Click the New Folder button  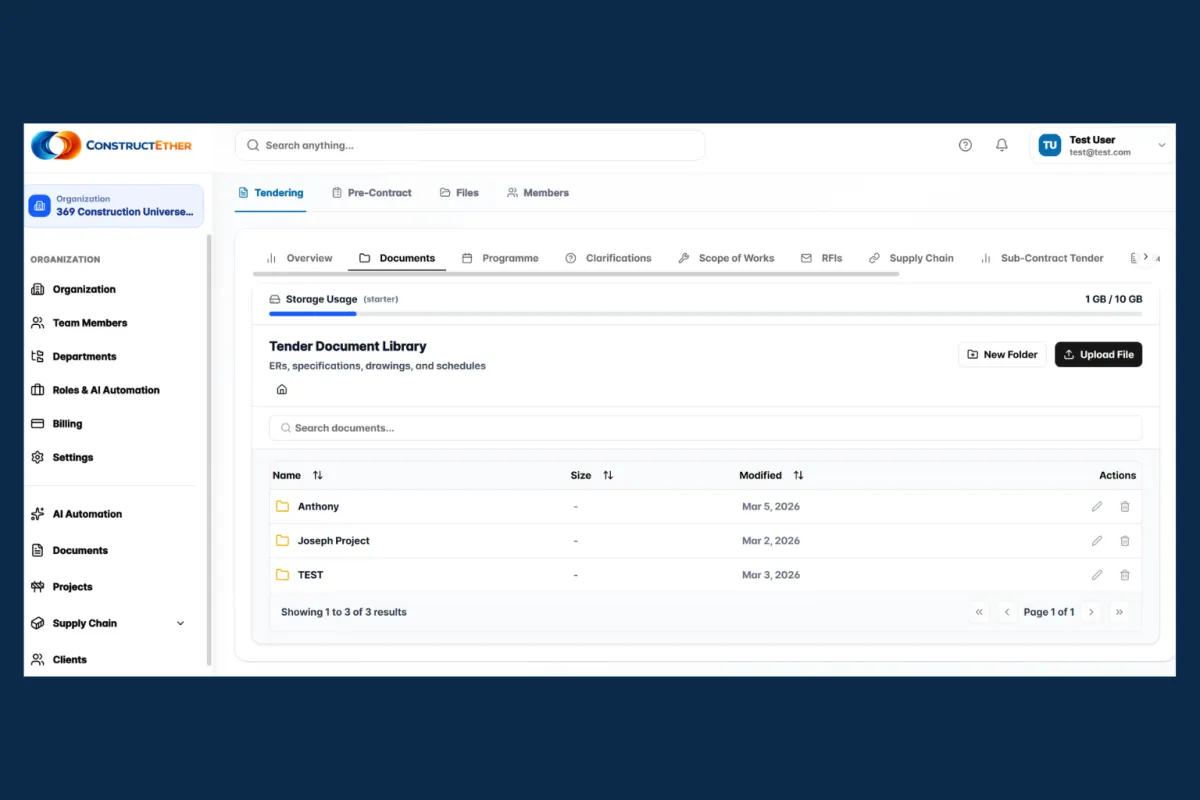point(1002,354)
